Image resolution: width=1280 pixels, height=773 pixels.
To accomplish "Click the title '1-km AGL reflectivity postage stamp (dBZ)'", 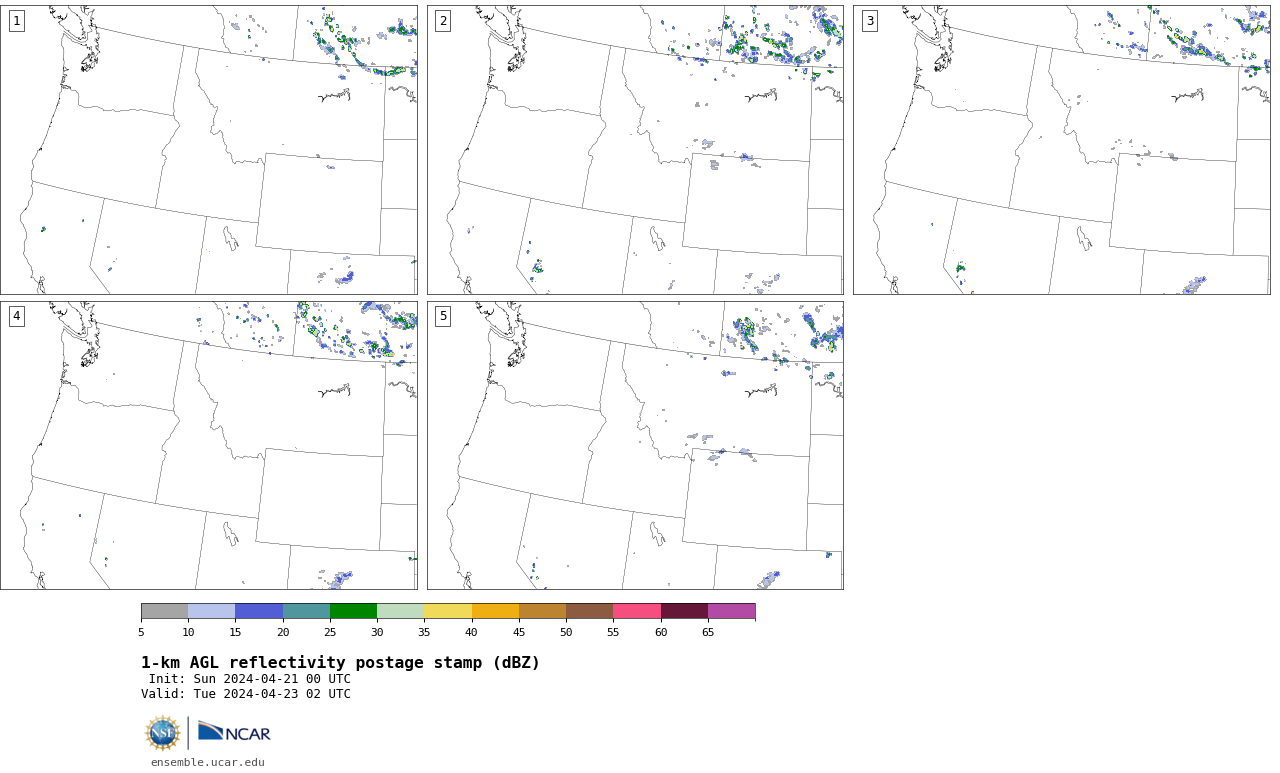I will (x=340, y=663).
